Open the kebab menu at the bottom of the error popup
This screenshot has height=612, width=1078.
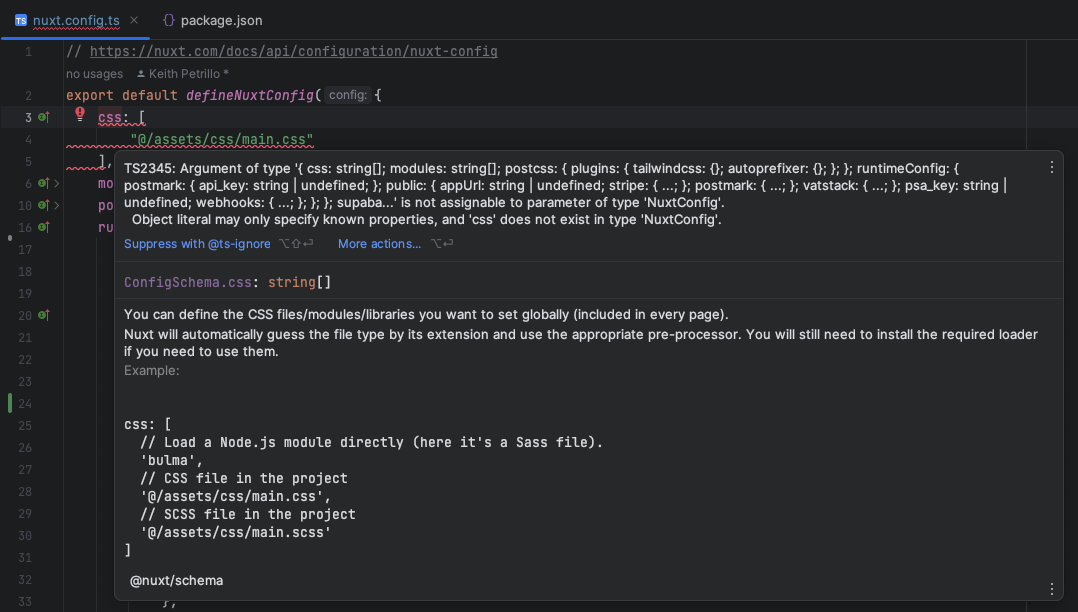[x=1051, y=588]
